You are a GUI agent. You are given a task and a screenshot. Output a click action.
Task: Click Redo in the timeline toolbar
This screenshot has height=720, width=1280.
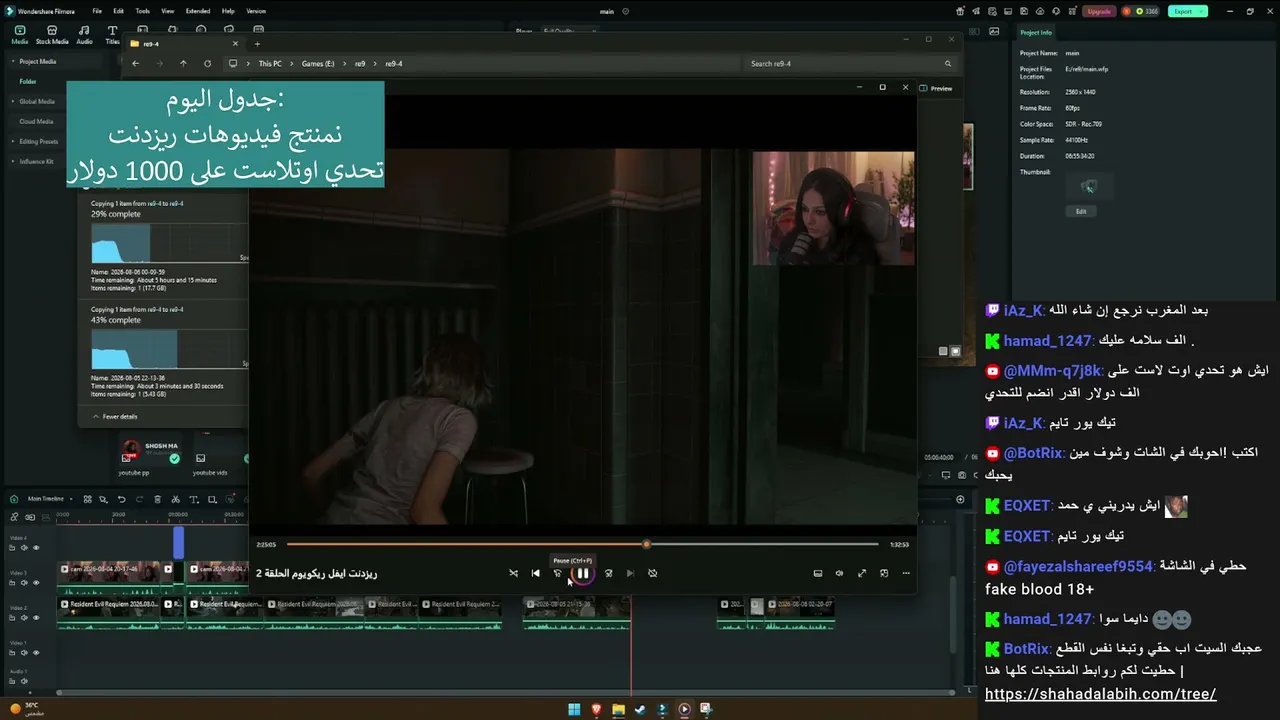point(139,499)
